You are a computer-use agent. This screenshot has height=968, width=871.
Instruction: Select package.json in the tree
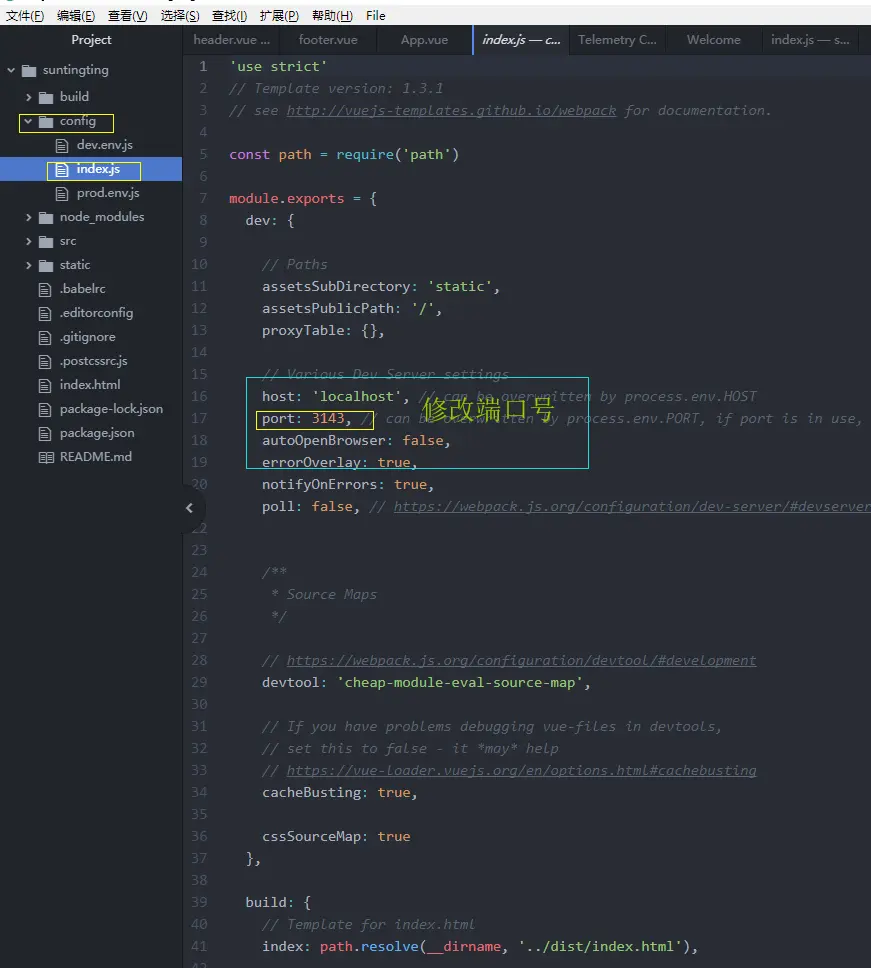click(x=91, y=434)
